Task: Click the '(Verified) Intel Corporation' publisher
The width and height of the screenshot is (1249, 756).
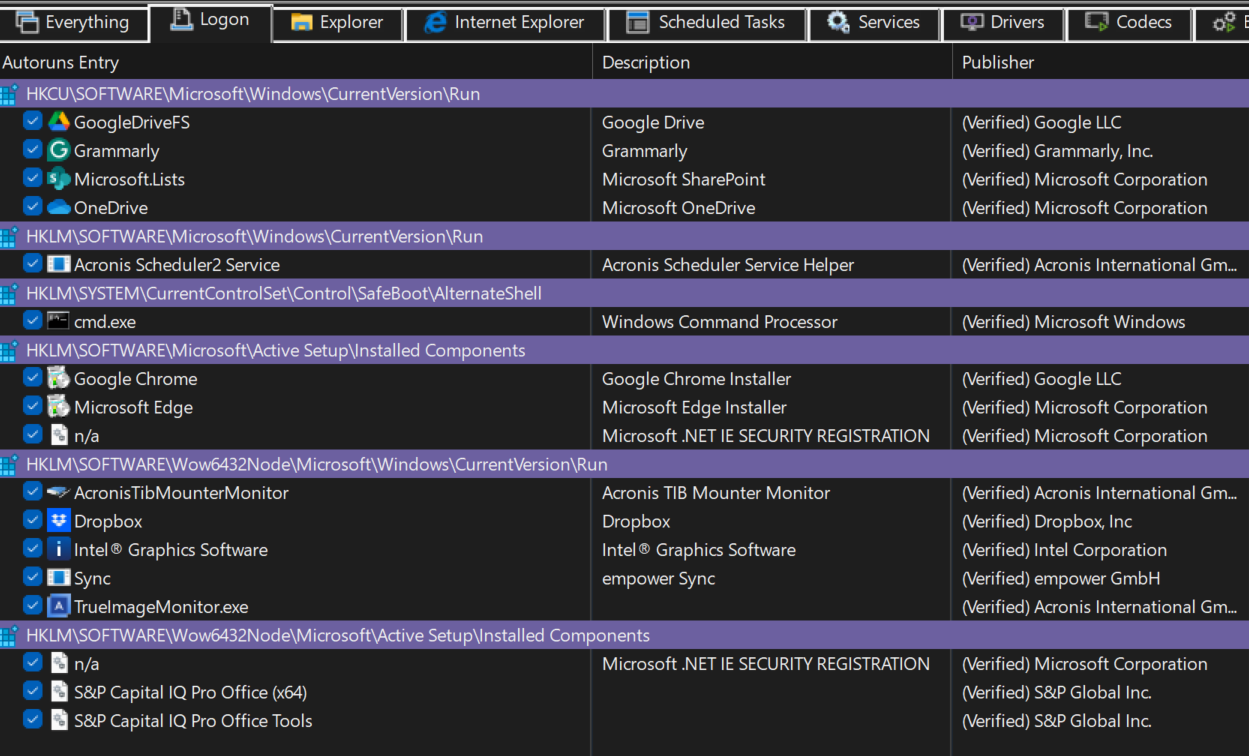Action: [x=1064, y=550]
